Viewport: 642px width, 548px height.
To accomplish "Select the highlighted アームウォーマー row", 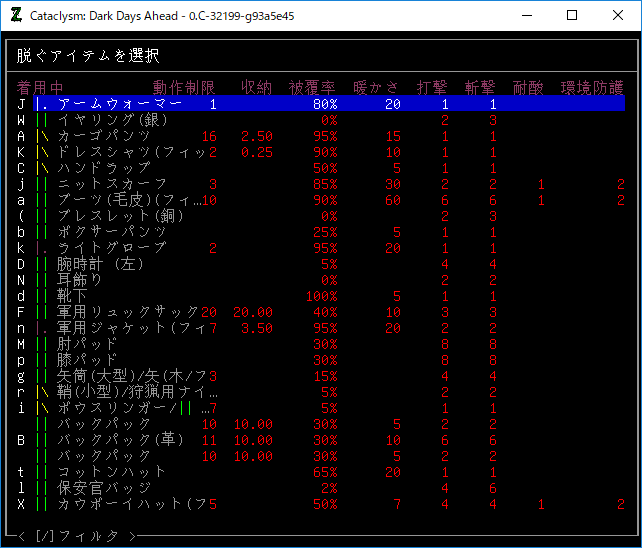I will 120,104.
